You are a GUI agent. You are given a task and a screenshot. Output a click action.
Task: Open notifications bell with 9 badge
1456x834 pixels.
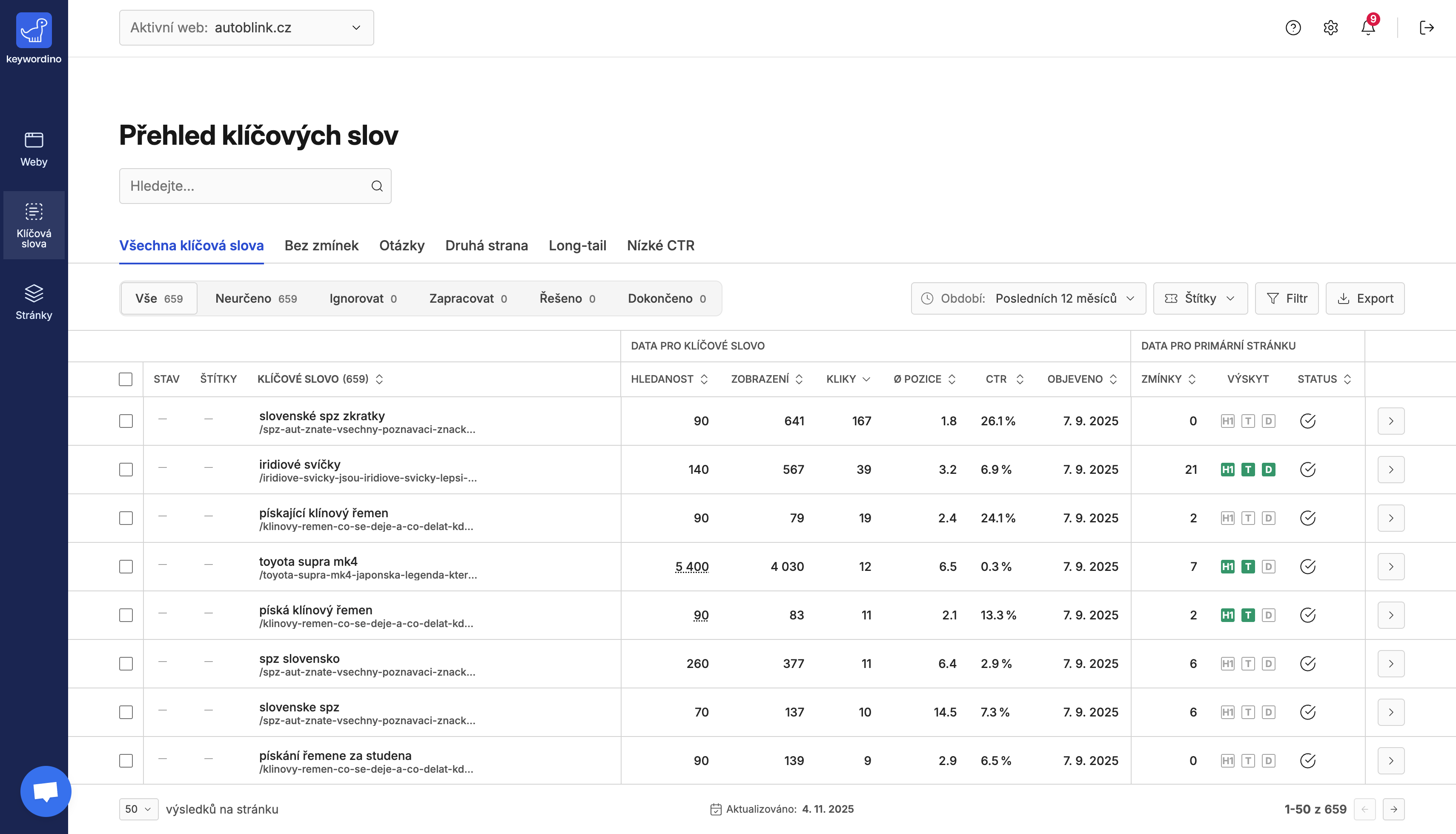tap(1368, 28)
